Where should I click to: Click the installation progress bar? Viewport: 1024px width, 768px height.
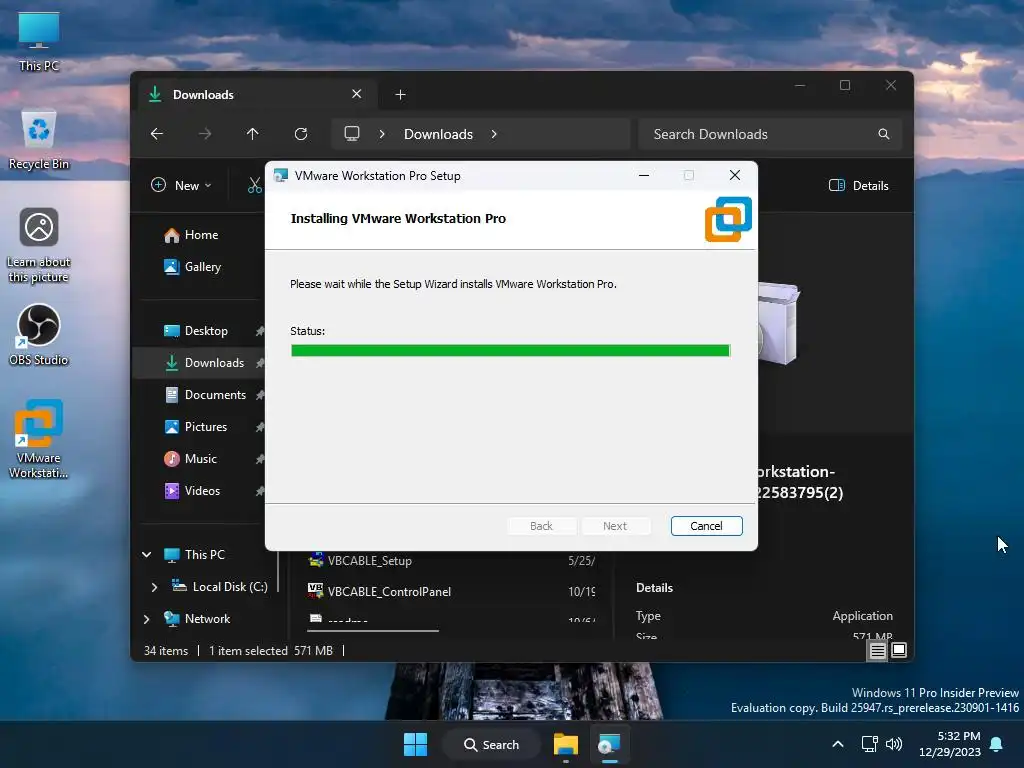pyautogui.click(x=511, y=351)
